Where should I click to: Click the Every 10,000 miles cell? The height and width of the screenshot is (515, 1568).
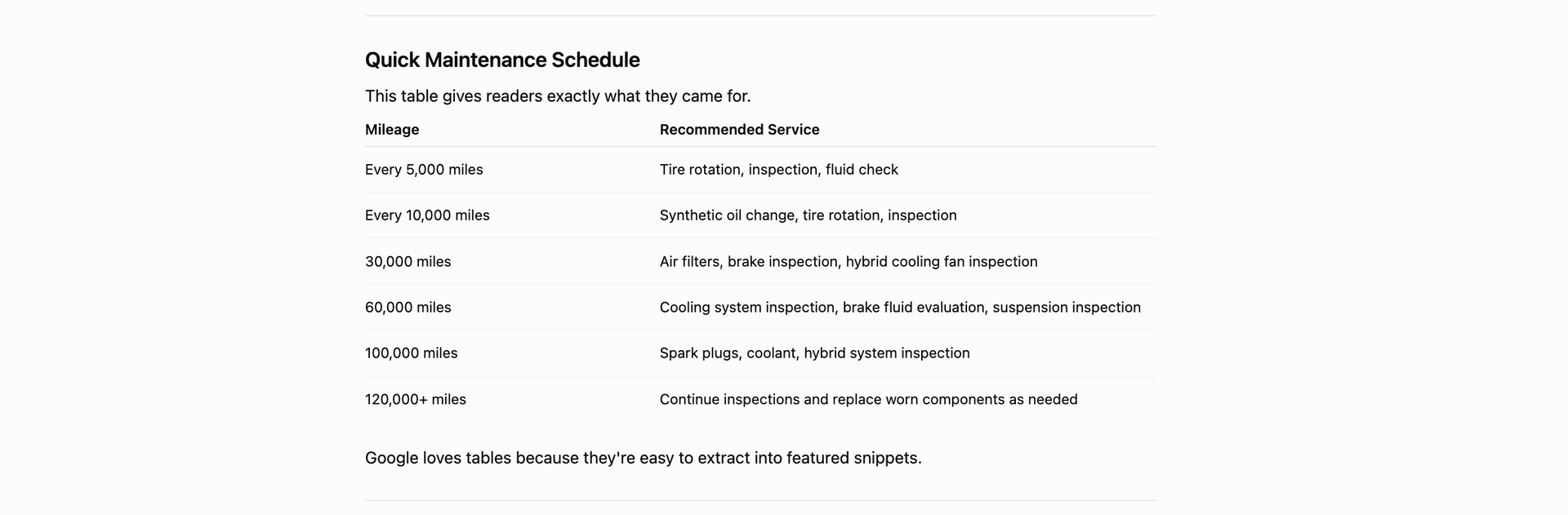point(427,215)
